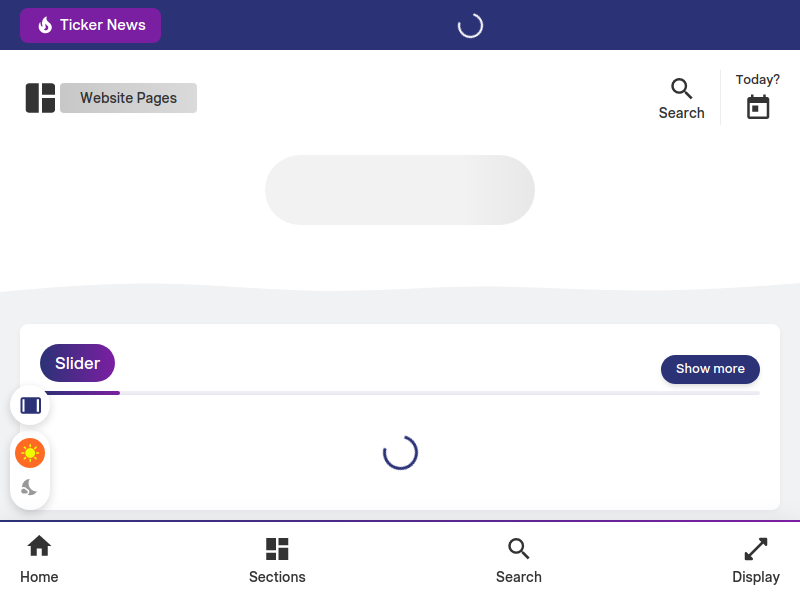Click the Ticker News flame badge
Screen dimensions: 800x600
pyautogui.click(x=90, y=25)
